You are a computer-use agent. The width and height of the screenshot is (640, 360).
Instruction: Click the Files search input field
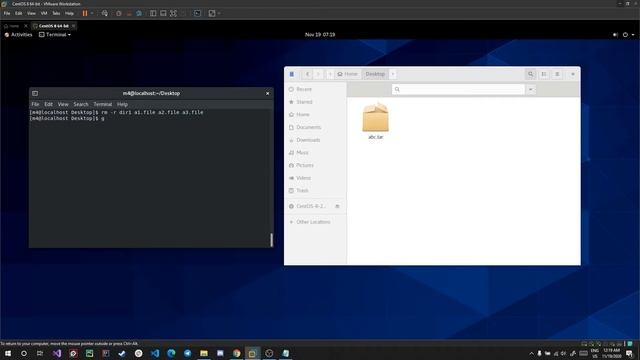(458, 89)
